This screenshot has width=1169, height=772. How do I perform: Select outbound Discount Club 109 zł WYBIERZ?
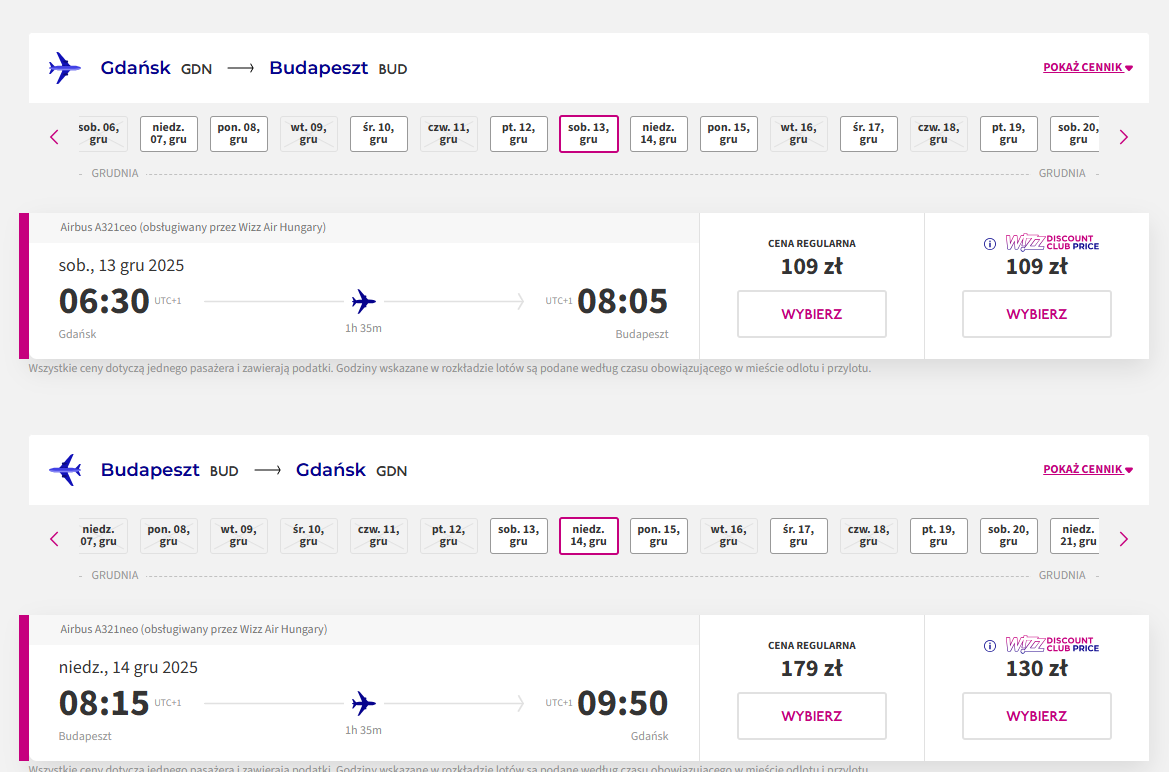1036,314
